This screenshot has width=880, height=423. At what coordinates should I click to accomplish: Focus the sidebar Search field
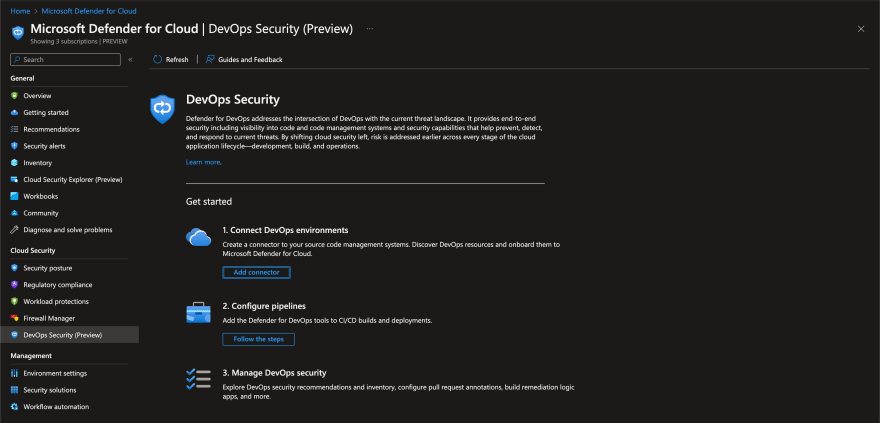66,59
